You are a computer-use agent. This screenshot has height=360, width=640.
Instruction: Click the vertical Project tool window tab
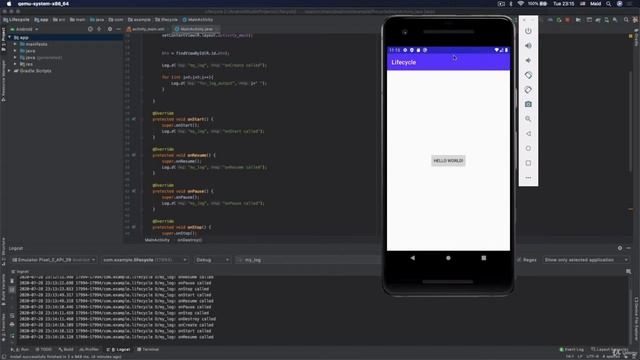[x=3, y=39]
